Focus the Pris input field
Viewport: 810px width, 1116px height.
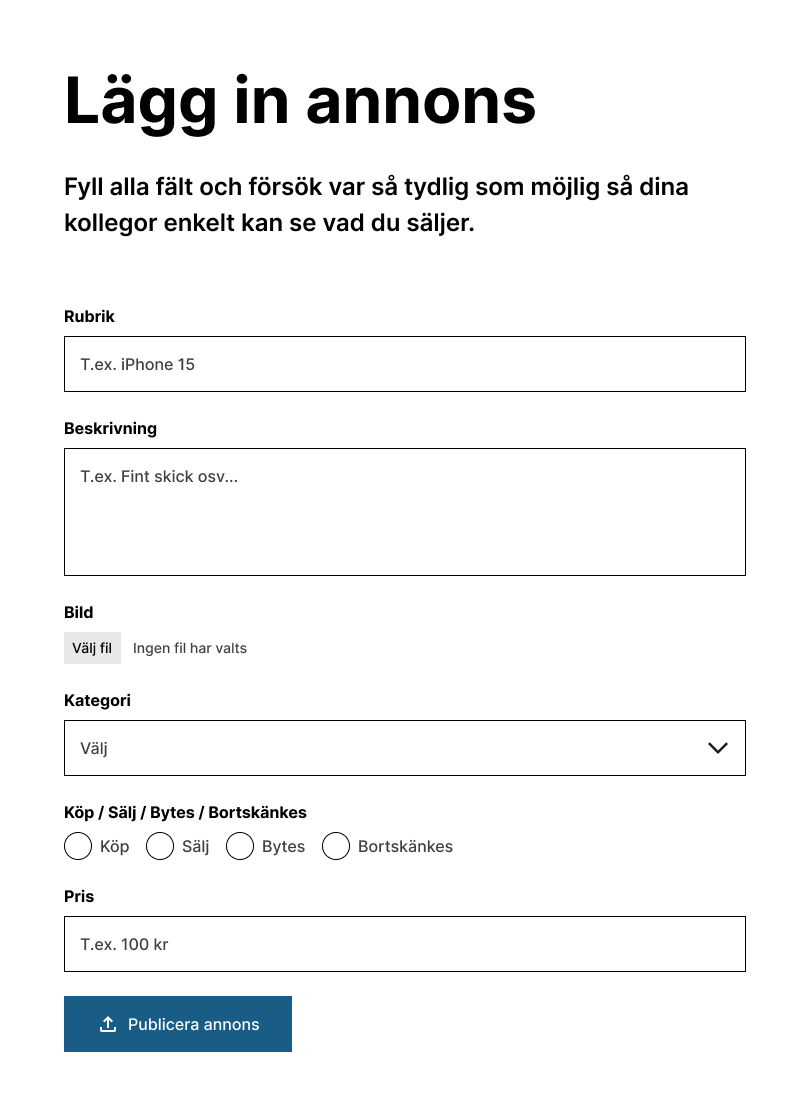(x=405, y=944)
